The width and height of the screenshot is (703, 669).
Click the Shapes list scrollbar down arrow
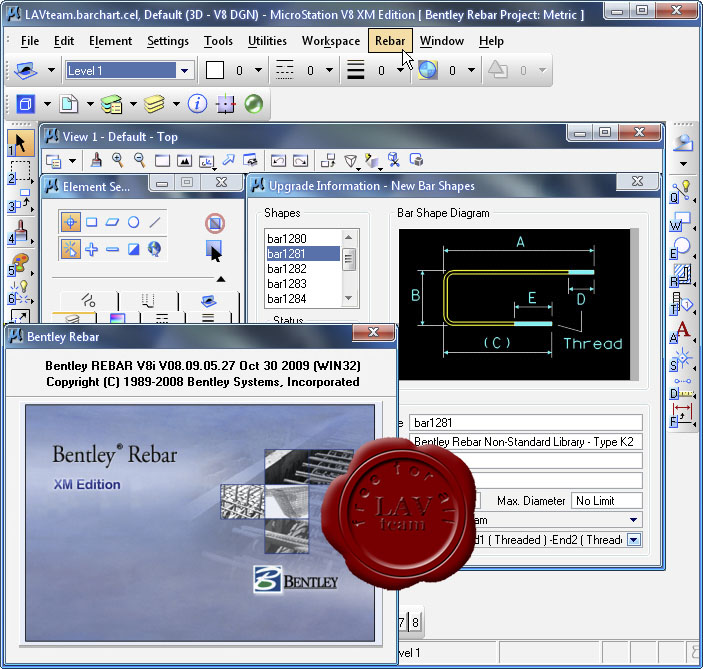349,298
